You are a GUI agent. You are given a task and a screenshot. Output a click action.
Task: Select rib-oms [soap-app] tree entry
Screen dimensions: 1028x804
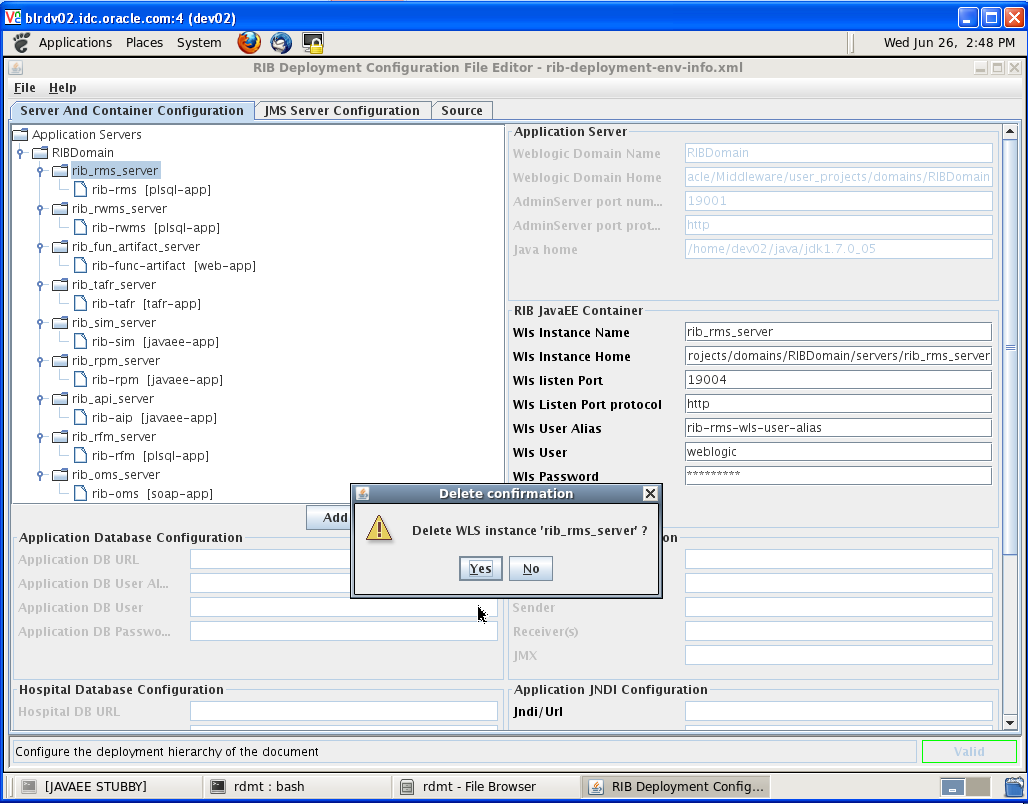click(152, 494)
